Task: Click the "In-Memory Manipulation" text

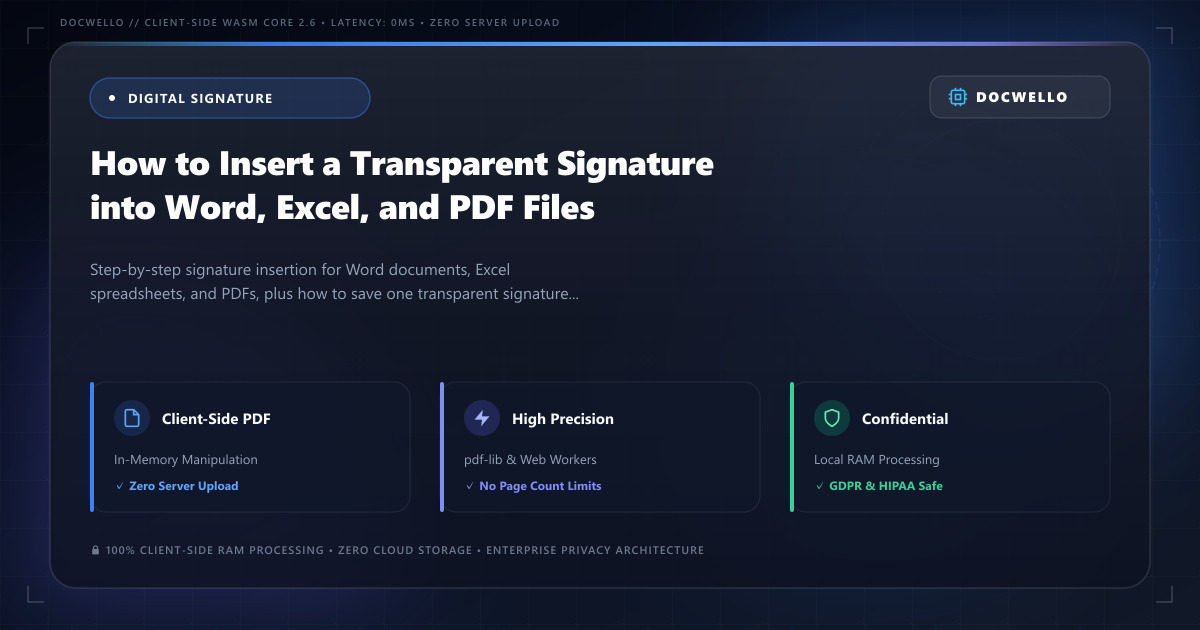Action: click(x=186, y=460)
